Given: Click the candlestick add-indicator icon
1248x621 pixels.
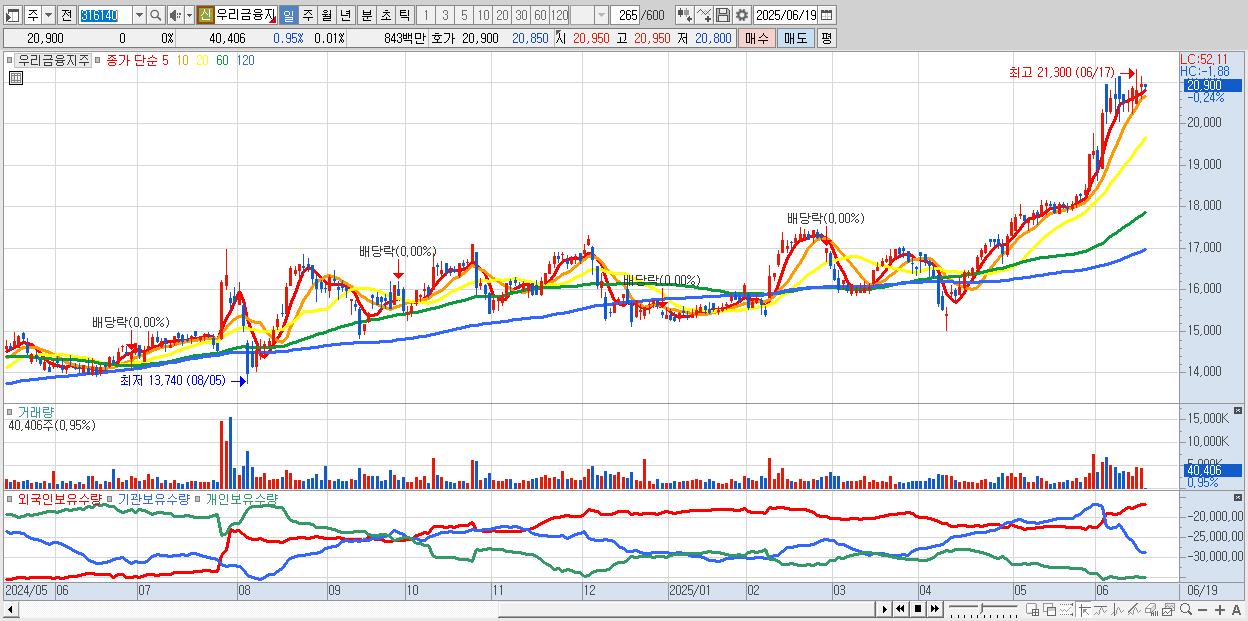Looking at the screenshot, I should pyautogui.click(x=685, y=15).
